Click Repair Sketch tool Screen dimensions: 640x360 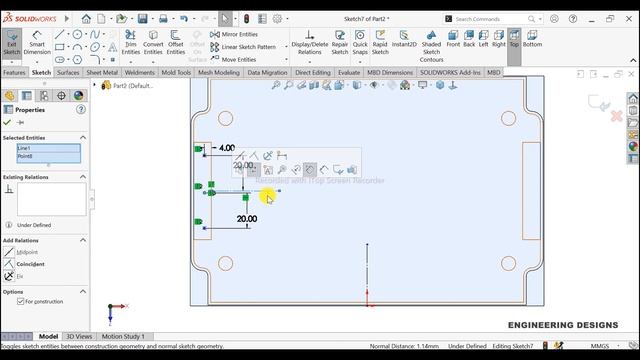click(x=340, y=43)
